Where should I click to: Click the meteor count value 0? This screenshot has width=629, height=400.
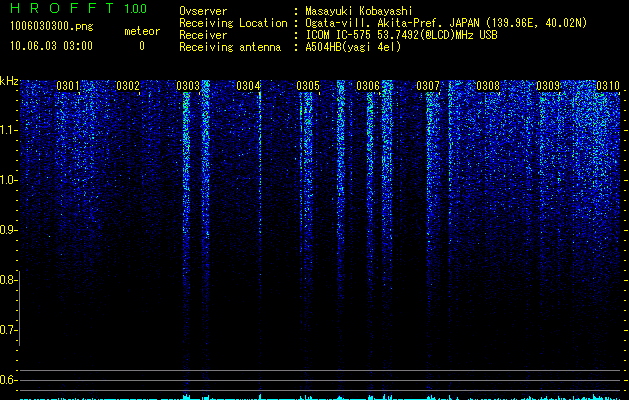coord(142,46)
